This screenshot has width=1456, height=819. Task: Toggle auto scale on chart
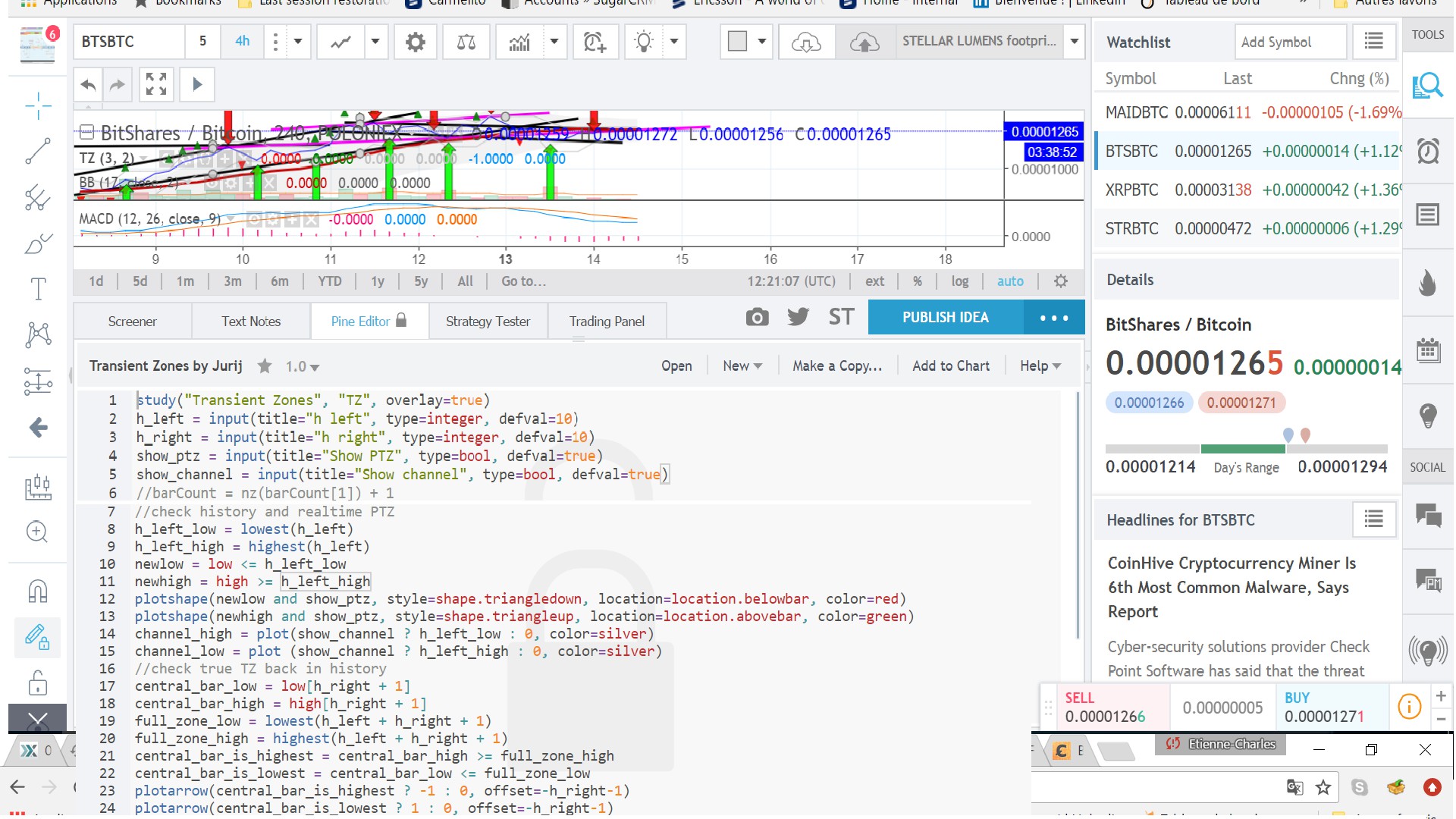tap(1009, 281)
